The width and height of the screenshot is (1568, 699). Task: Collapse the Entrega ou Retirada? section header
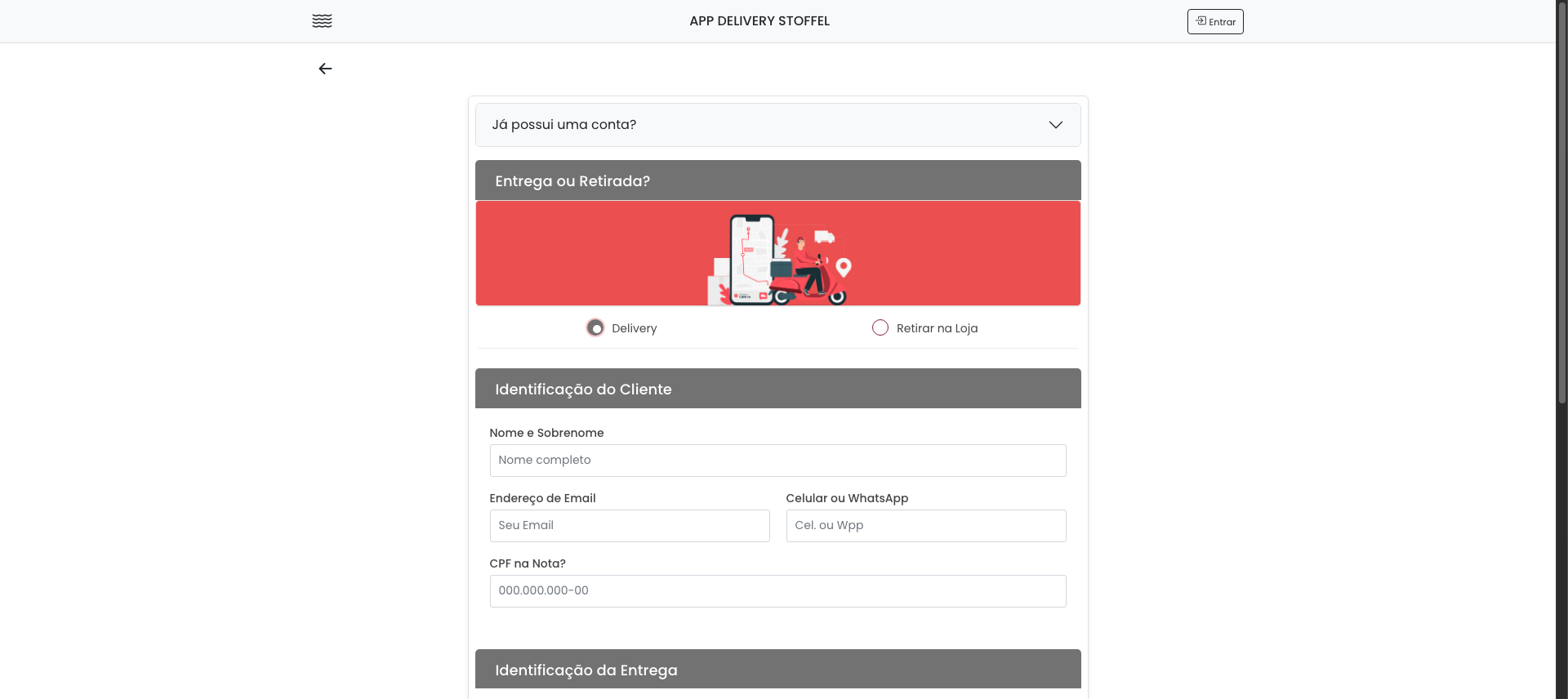pos(778,180)
